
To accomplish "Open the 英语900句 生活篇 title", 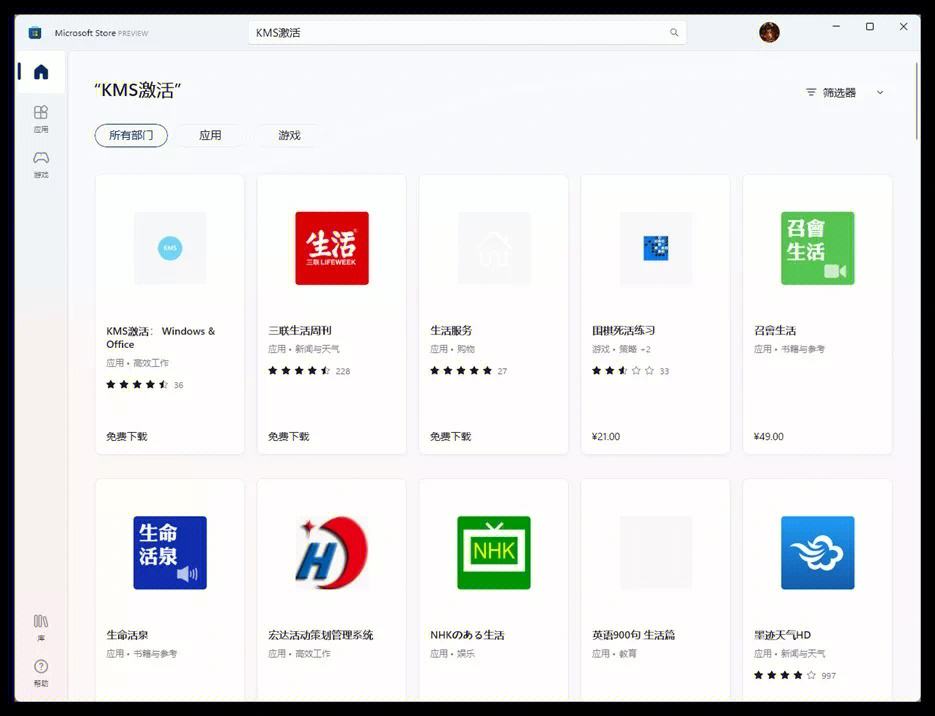I will [634, 635].
